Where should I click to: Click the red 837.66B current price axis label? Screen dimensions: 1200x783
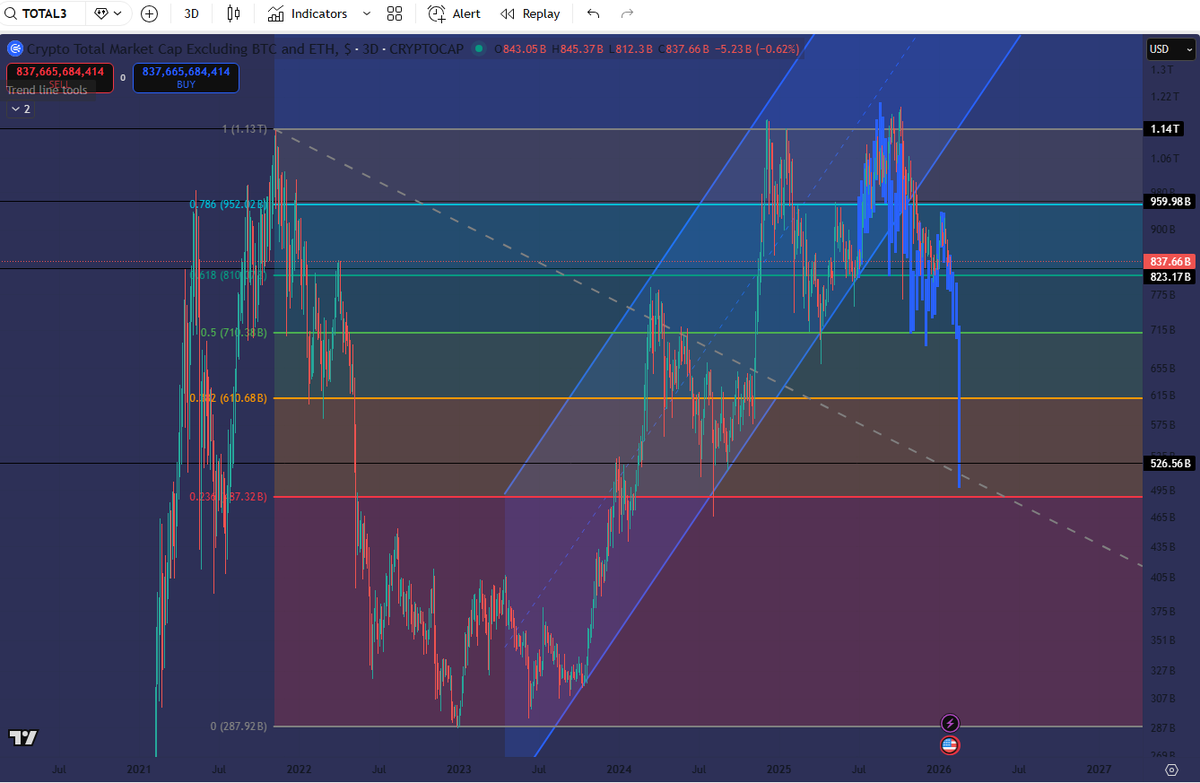[x=1171, y=263]
